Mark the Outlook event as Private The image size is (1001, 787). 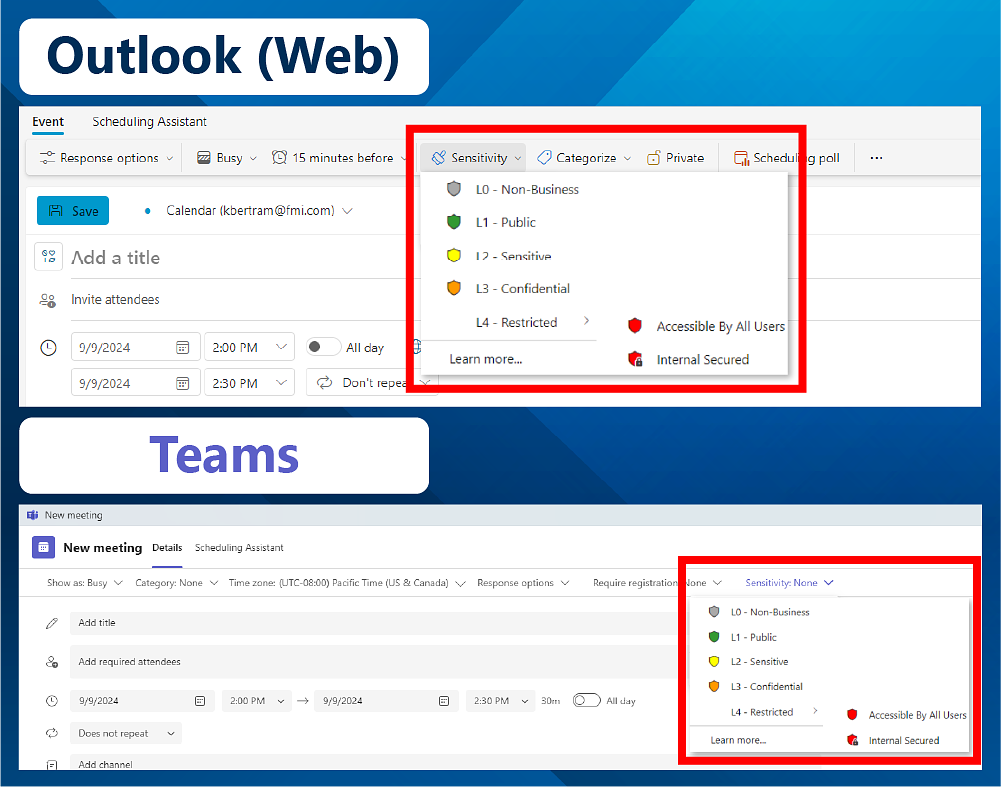click(675, 158)
